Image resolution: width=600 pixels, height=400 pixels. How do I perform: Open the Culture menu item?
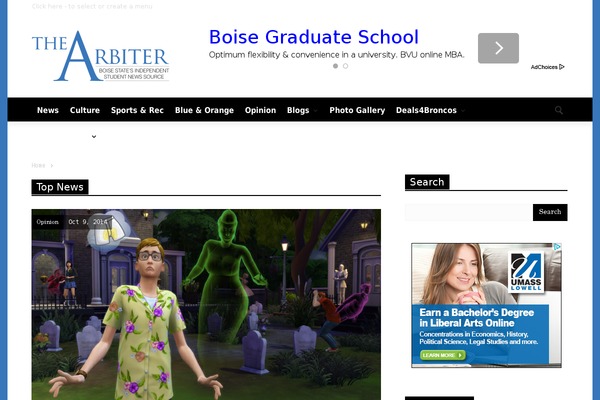coord(85,110)
